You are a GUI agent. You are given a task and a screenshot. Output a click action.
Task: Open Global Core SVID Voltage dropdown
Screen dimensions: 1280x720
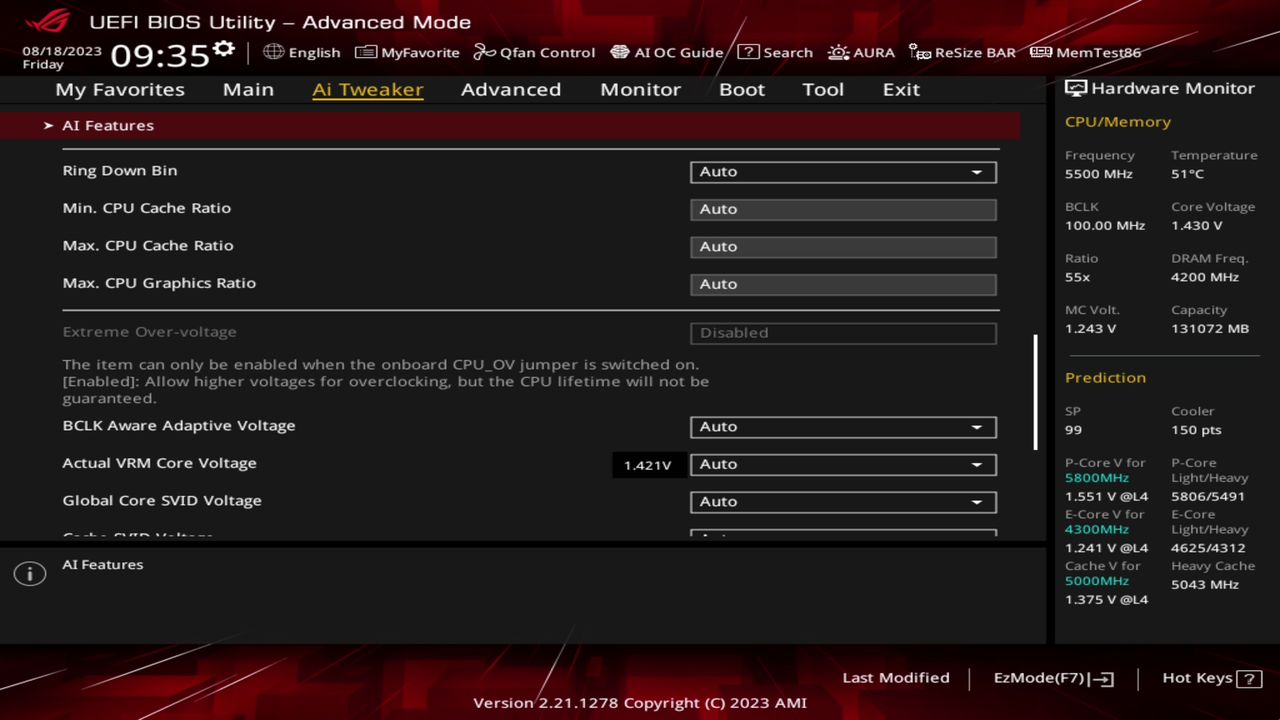pos(843,501)
